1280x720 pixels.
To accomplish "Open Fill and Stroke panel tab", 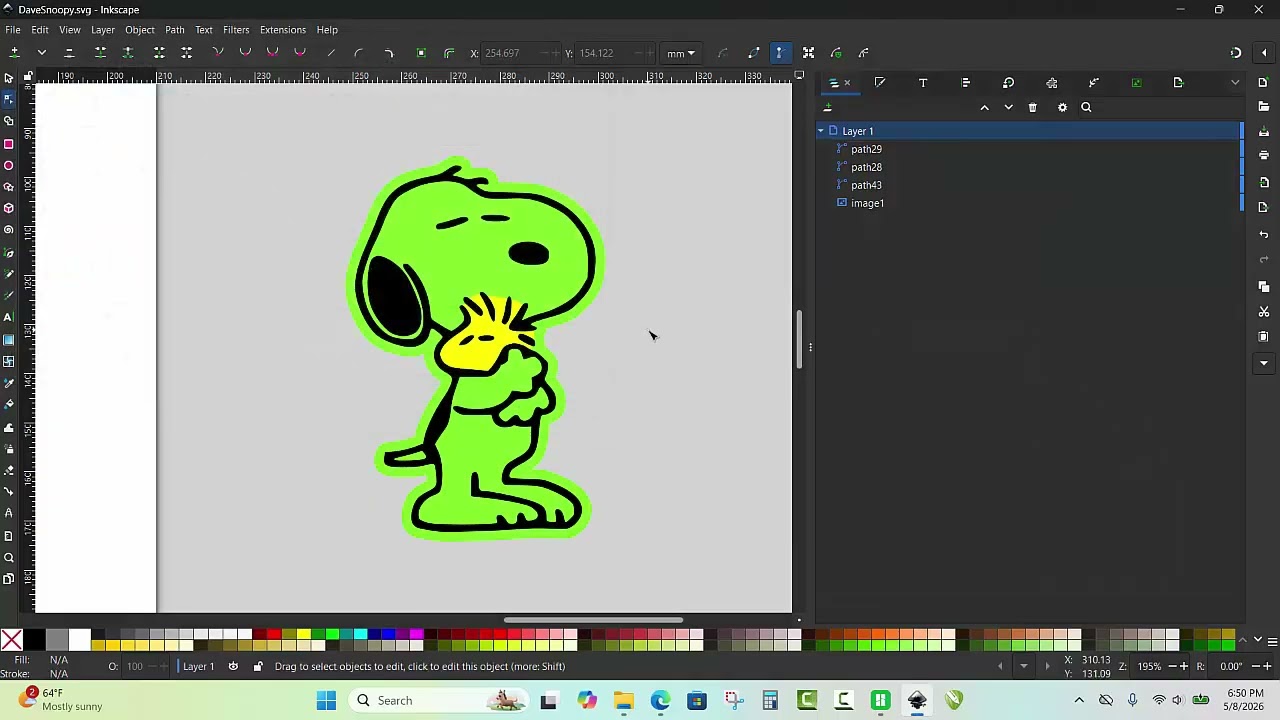I will (x=880, y=83).
